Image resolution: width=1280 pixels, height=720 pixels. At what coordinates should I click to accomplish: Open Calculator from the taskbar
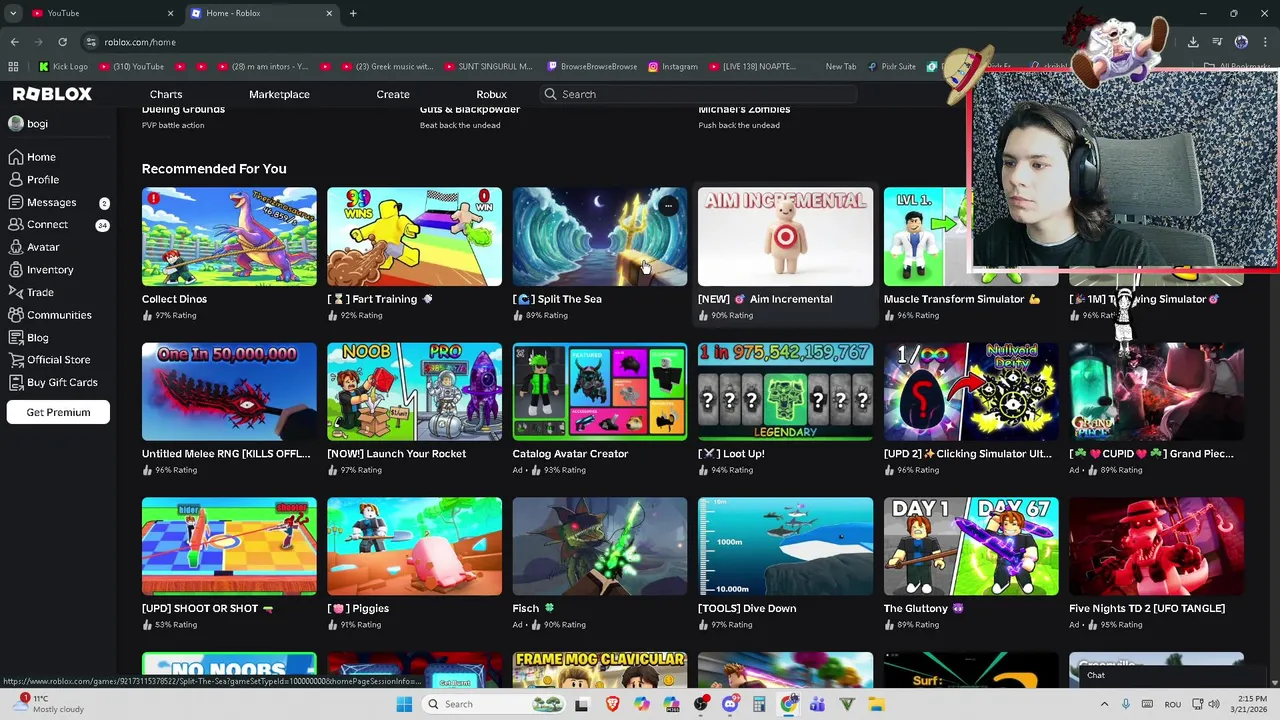[759, 704]
